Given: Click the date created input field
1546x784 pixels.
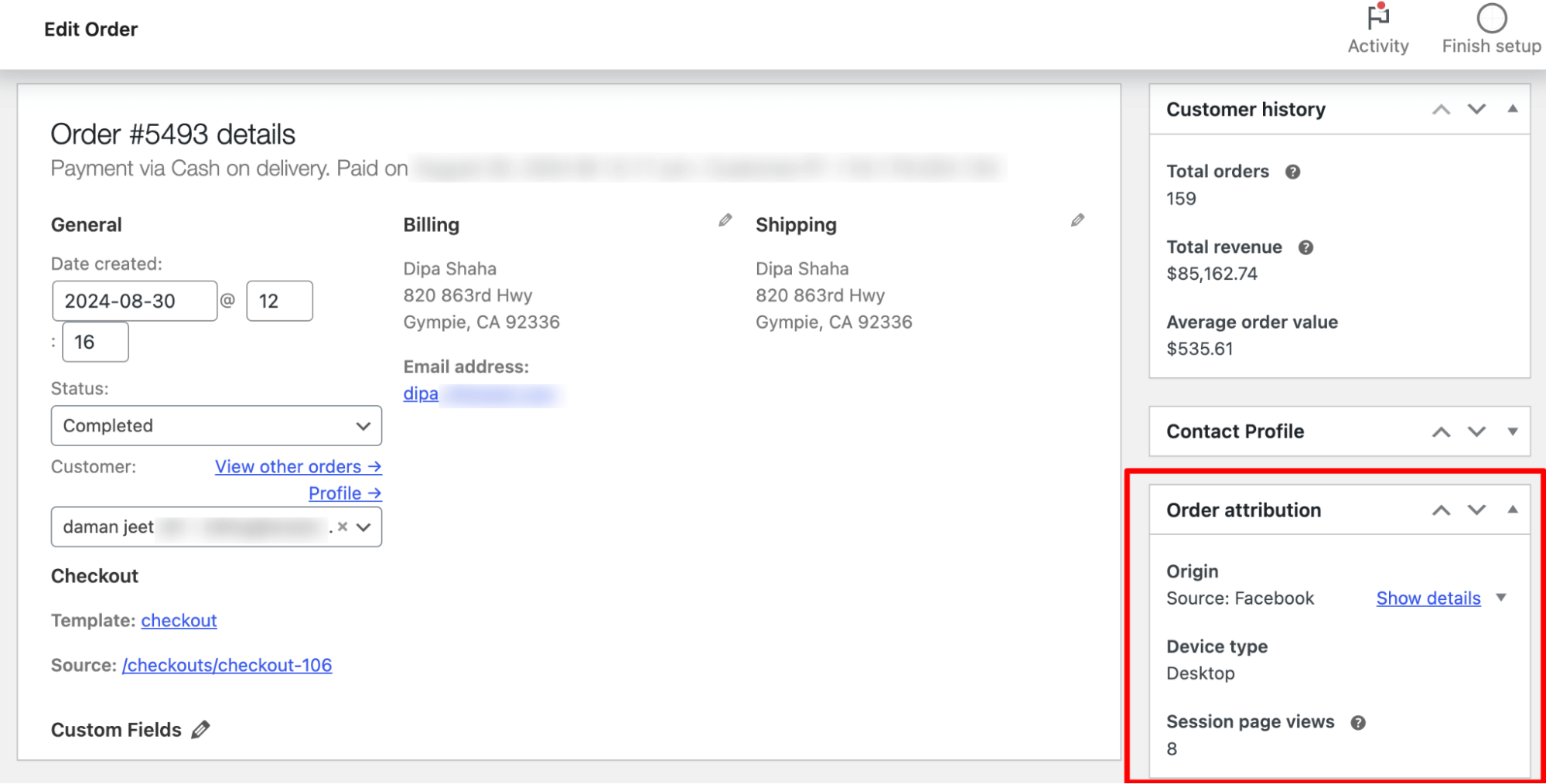Looking at the screenshot, I should 134,301.
